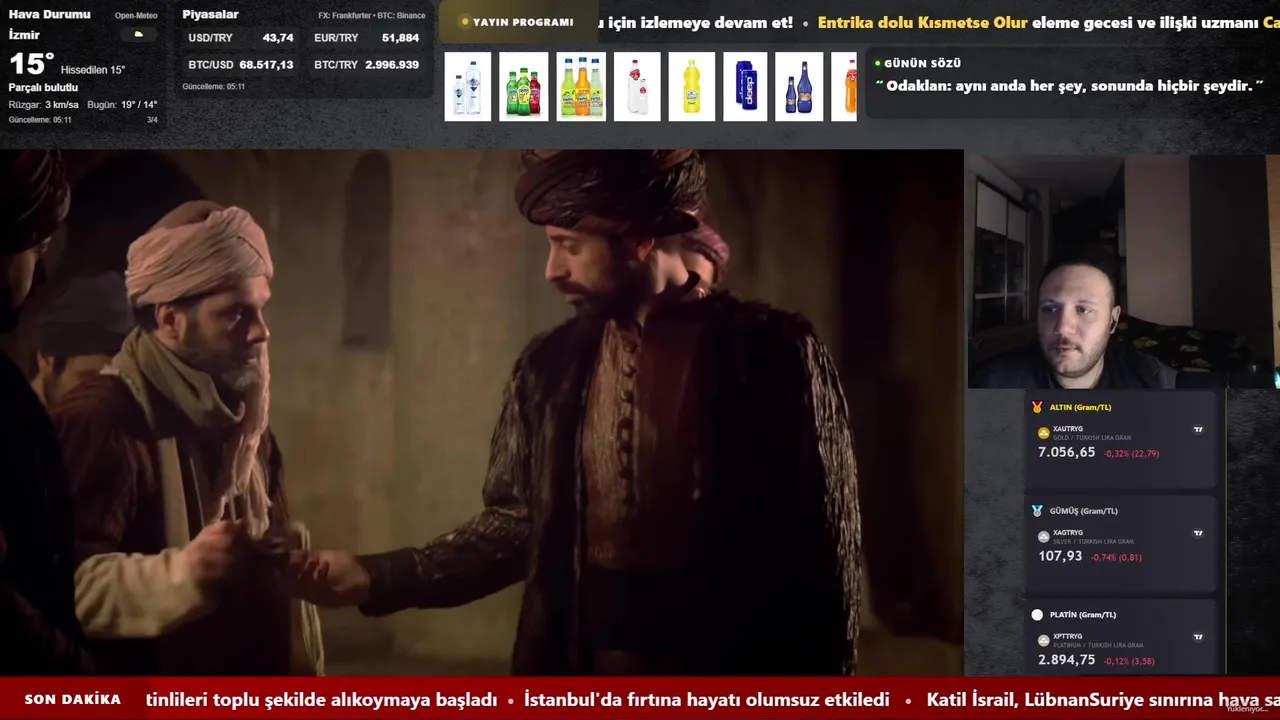
Task: Select the yellow lemonade bottle thumbnail
Action: coord(692,87)
